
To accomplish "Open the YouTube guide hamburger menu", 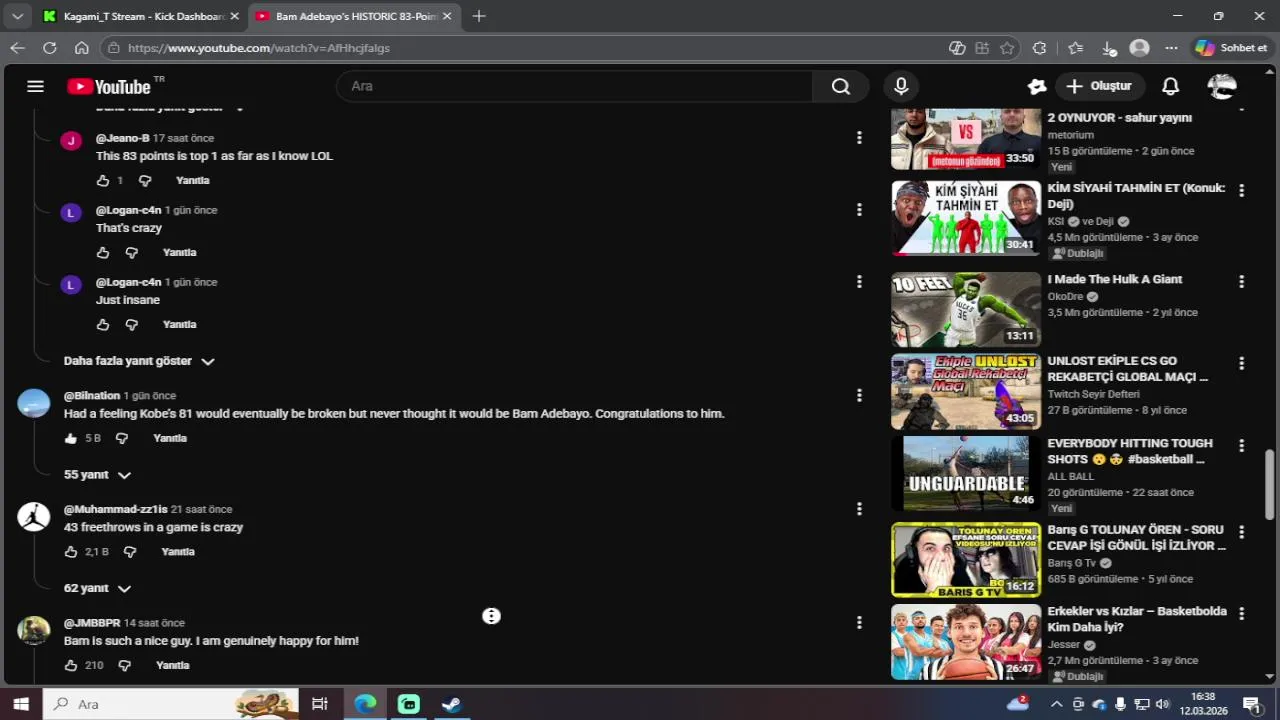I will (35, 86).
